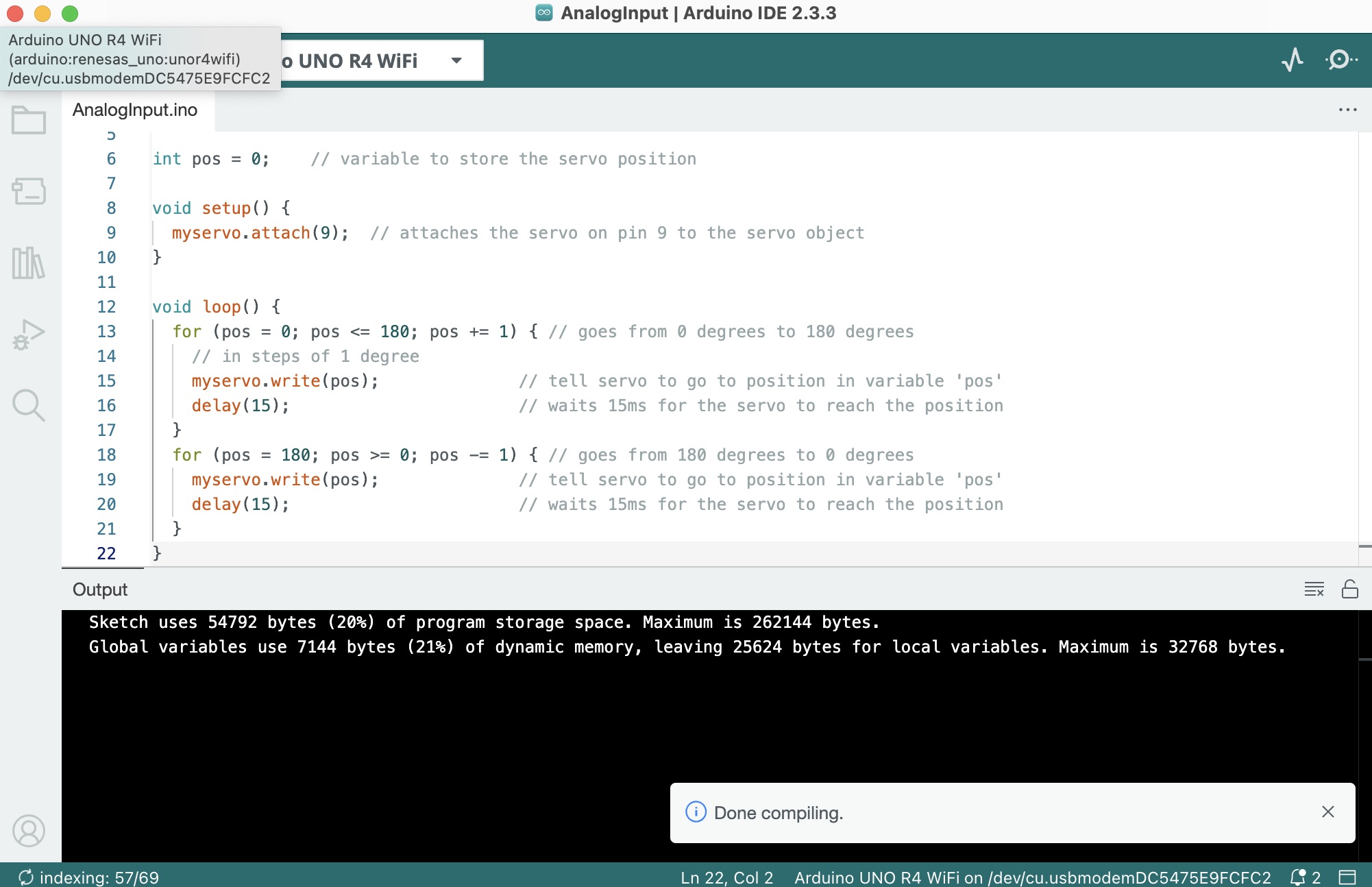Click line number 13 in the gutter
The height and width of the screenshot is (887, 1372).
tap(106, 332)
